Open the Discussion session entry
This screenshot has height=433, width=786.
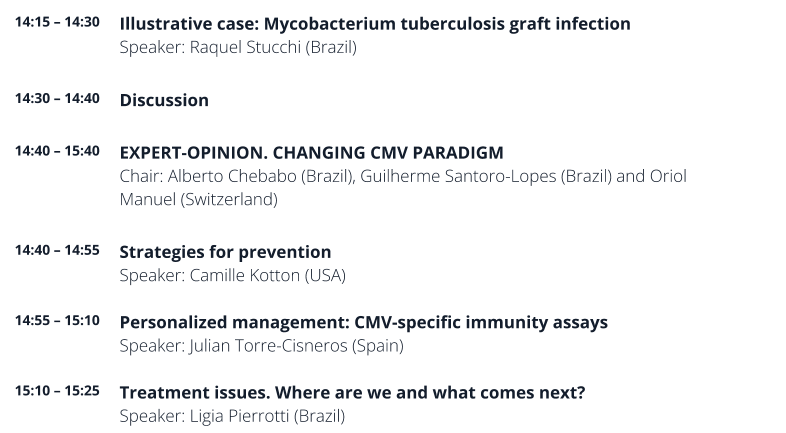click(164, 100)
